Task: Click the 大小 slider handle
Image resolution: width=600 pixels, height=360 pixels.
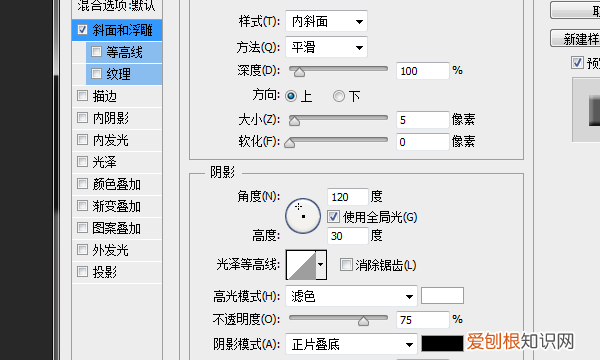Action: (x=294, y=121)
